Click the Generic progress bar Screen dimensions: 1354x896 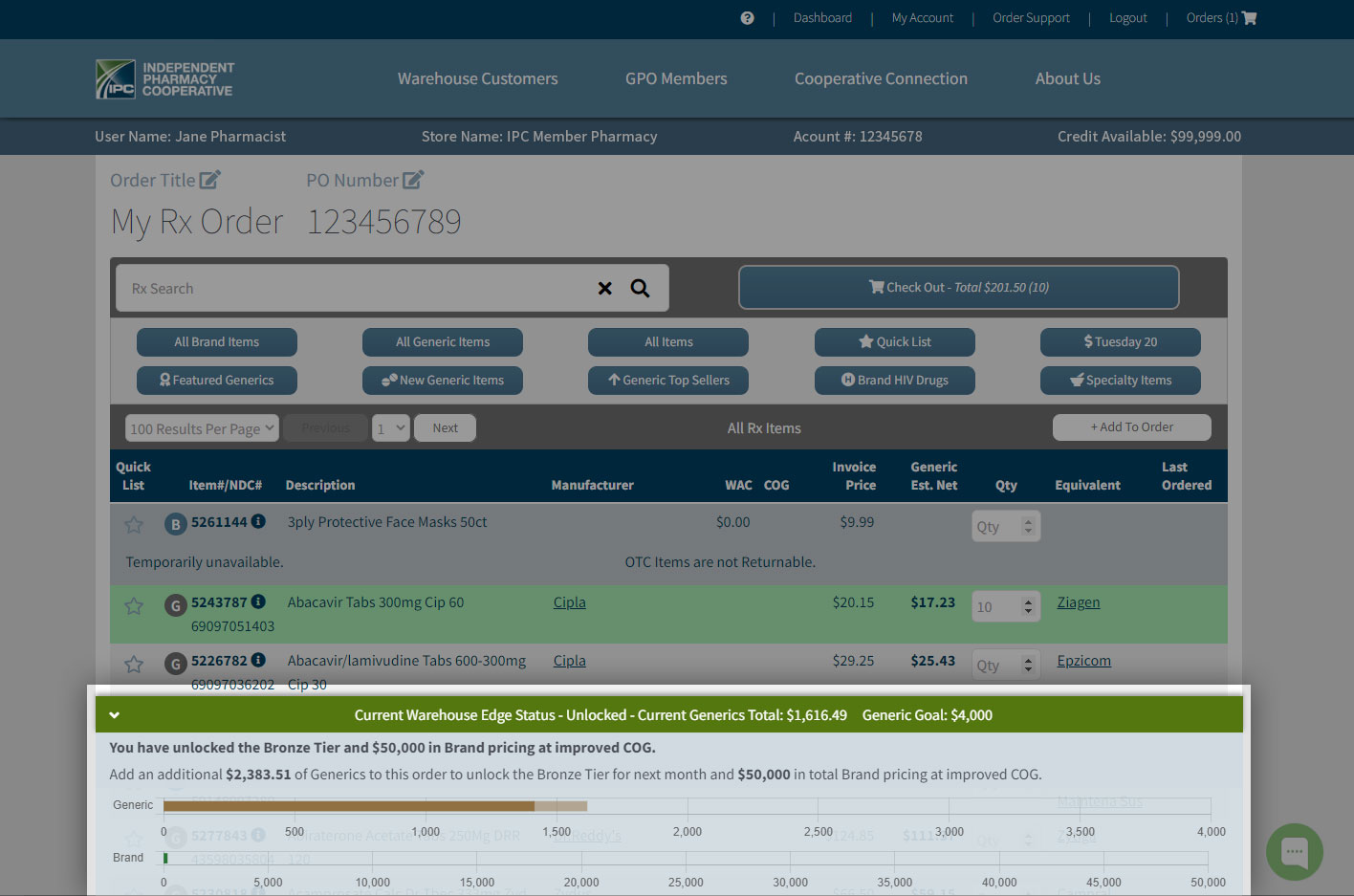click(375, 806)
